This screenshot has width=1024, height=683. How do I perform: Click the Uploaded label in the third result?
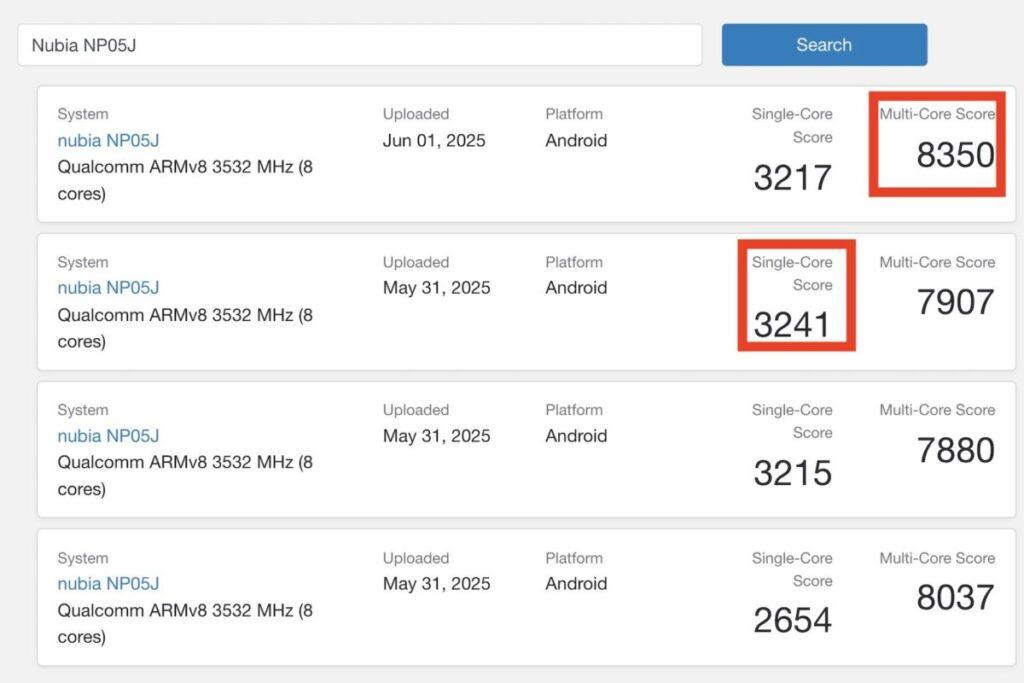(x=415, y=410)
